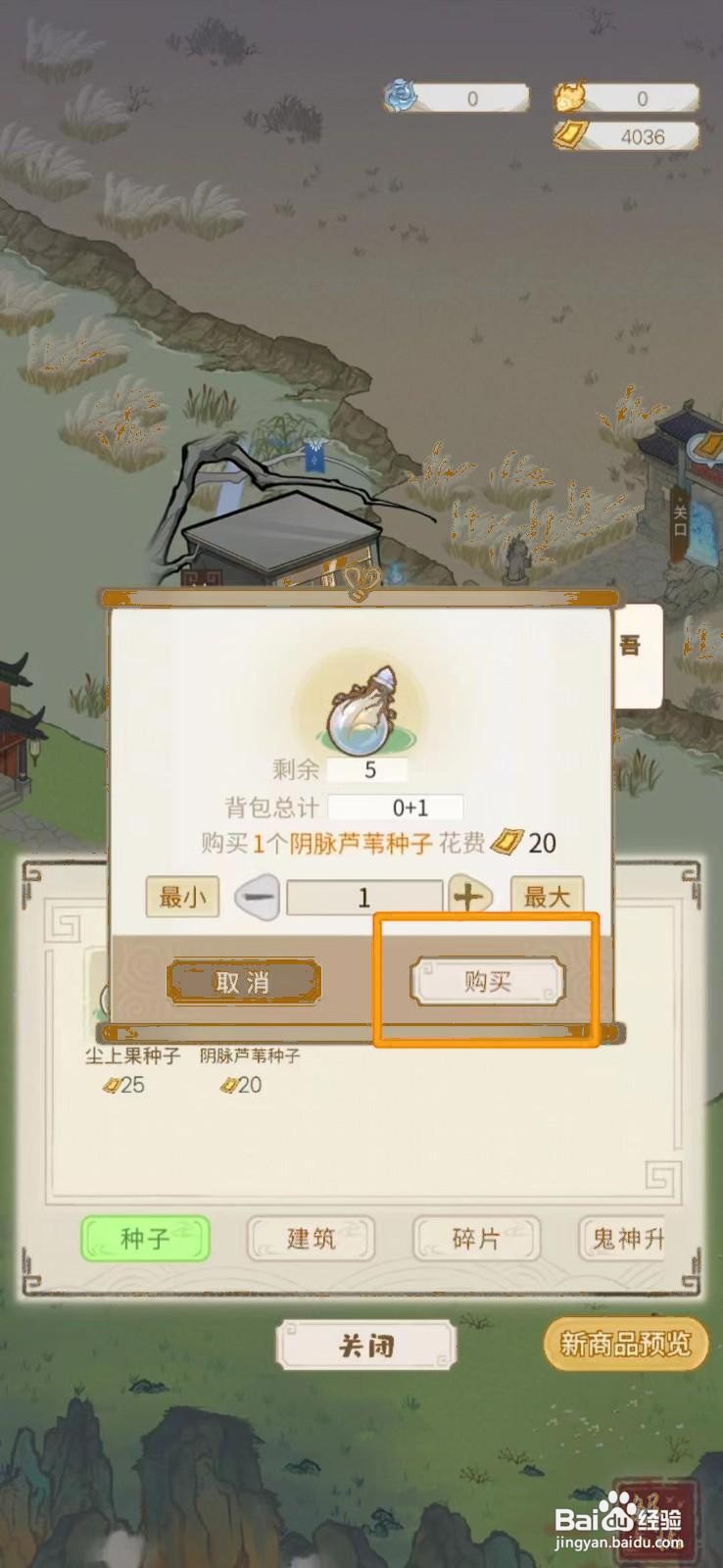Decrease quantity with the minus icon
The height and width of the screenshot is (1568, 723).
(x=258, y=896)
